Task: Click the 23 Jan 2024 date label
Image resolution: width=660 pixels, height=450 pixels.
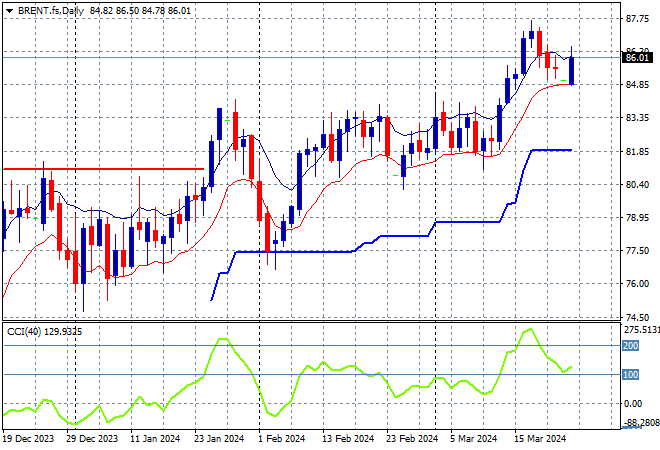Action: click(x=219, y=439)
